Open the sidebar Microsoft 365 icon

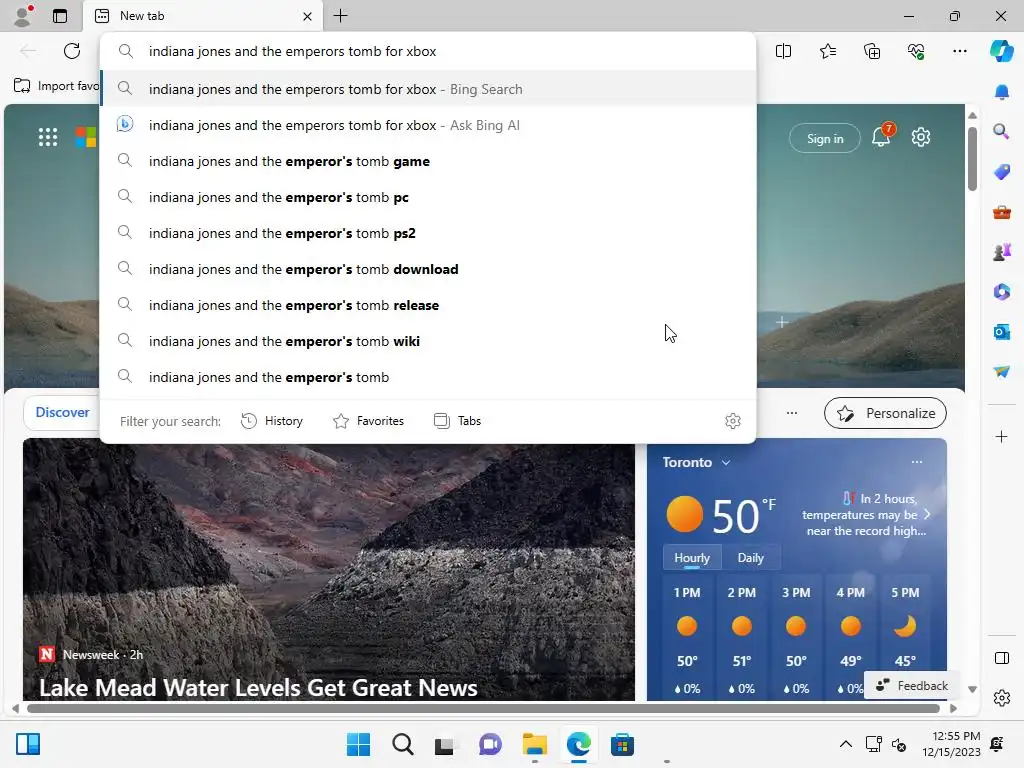click(1002, 291)
